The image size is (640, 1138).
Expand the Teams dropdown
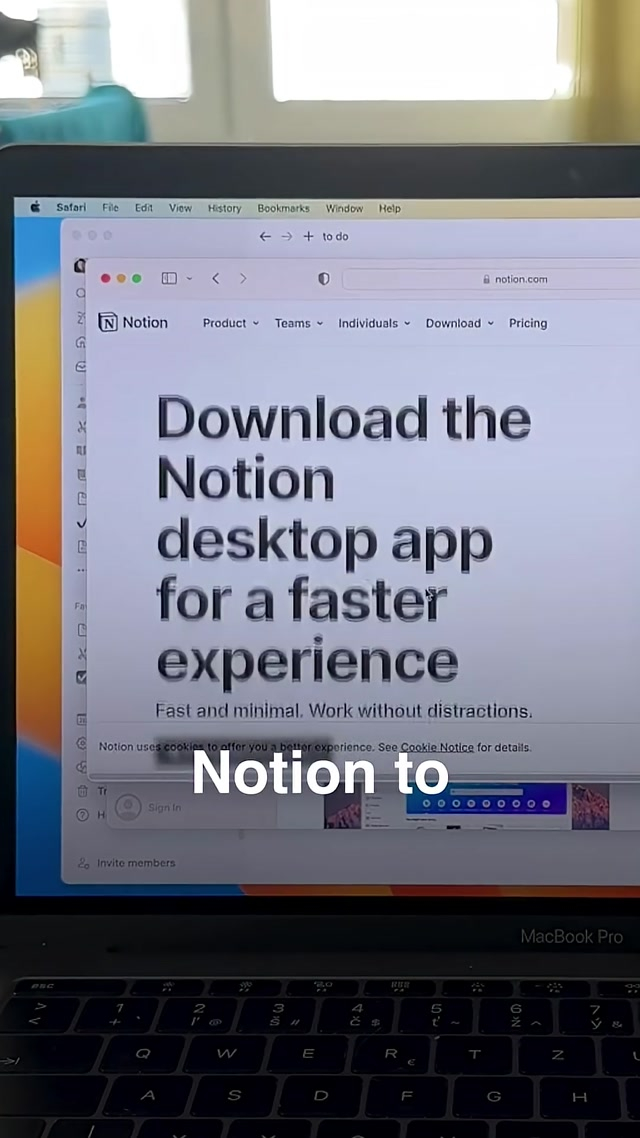(299, 324)
